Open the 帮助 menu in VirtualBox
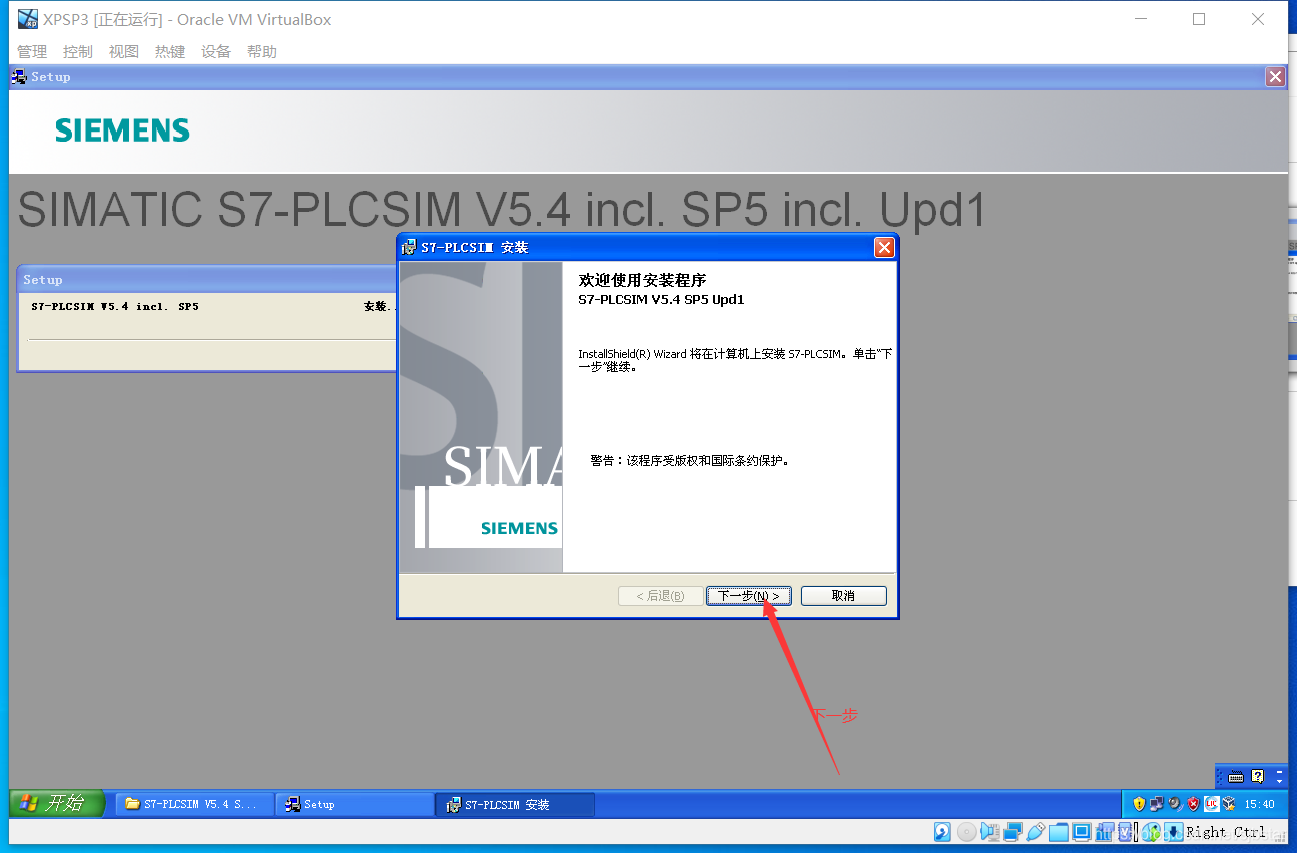Viewport: 1297px width, 853px height. [x=262, y=52]
